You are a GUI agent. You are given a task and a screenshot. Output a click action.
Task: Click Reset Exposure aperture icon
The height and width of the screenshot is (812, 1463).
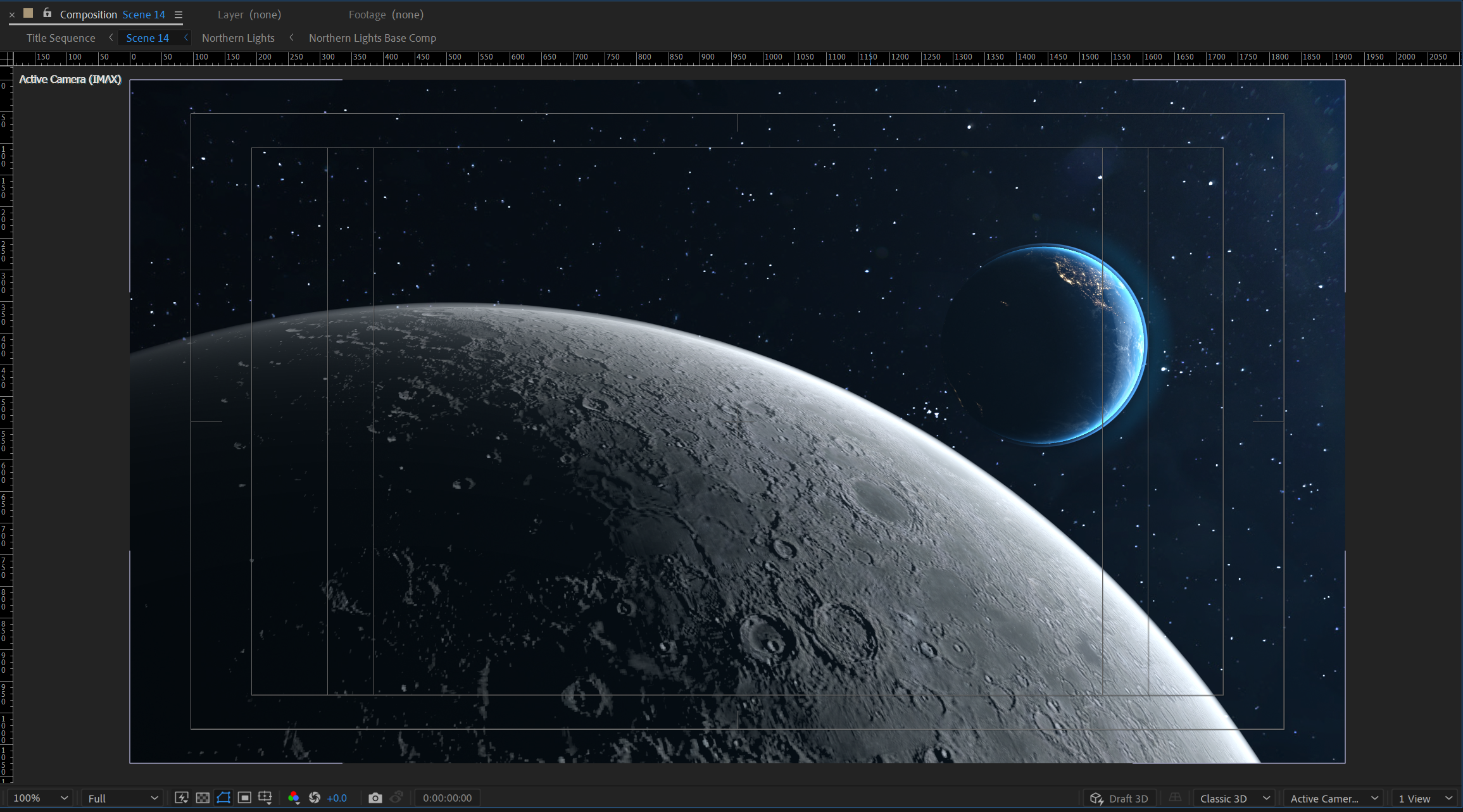(315, 798)
